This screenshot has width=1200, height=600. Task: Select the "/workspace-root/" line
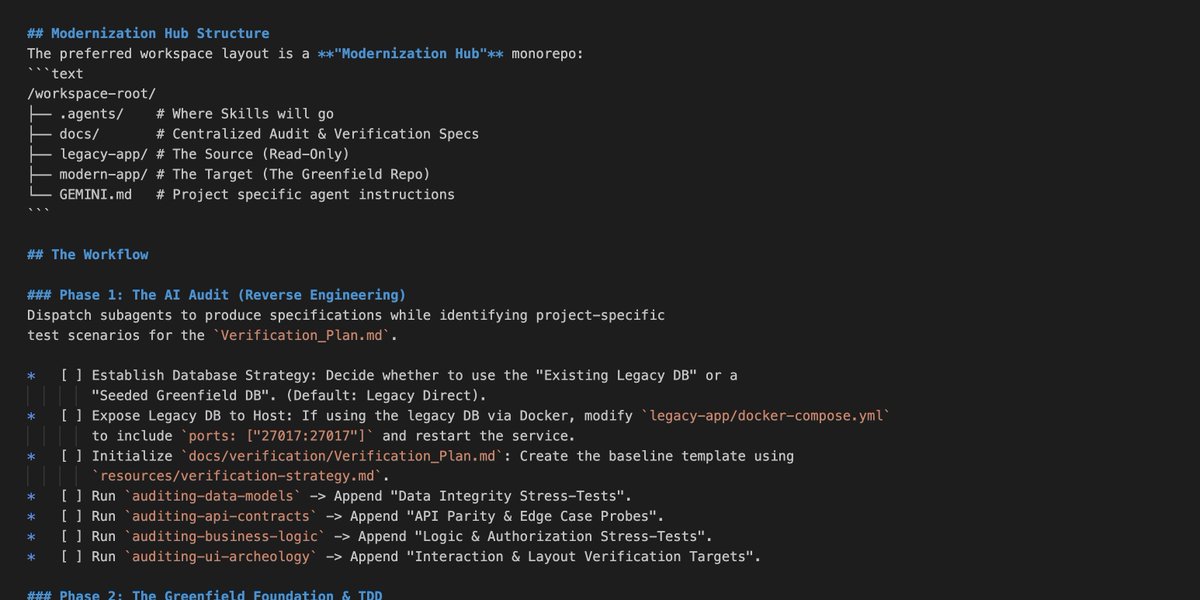pos(91,93)
